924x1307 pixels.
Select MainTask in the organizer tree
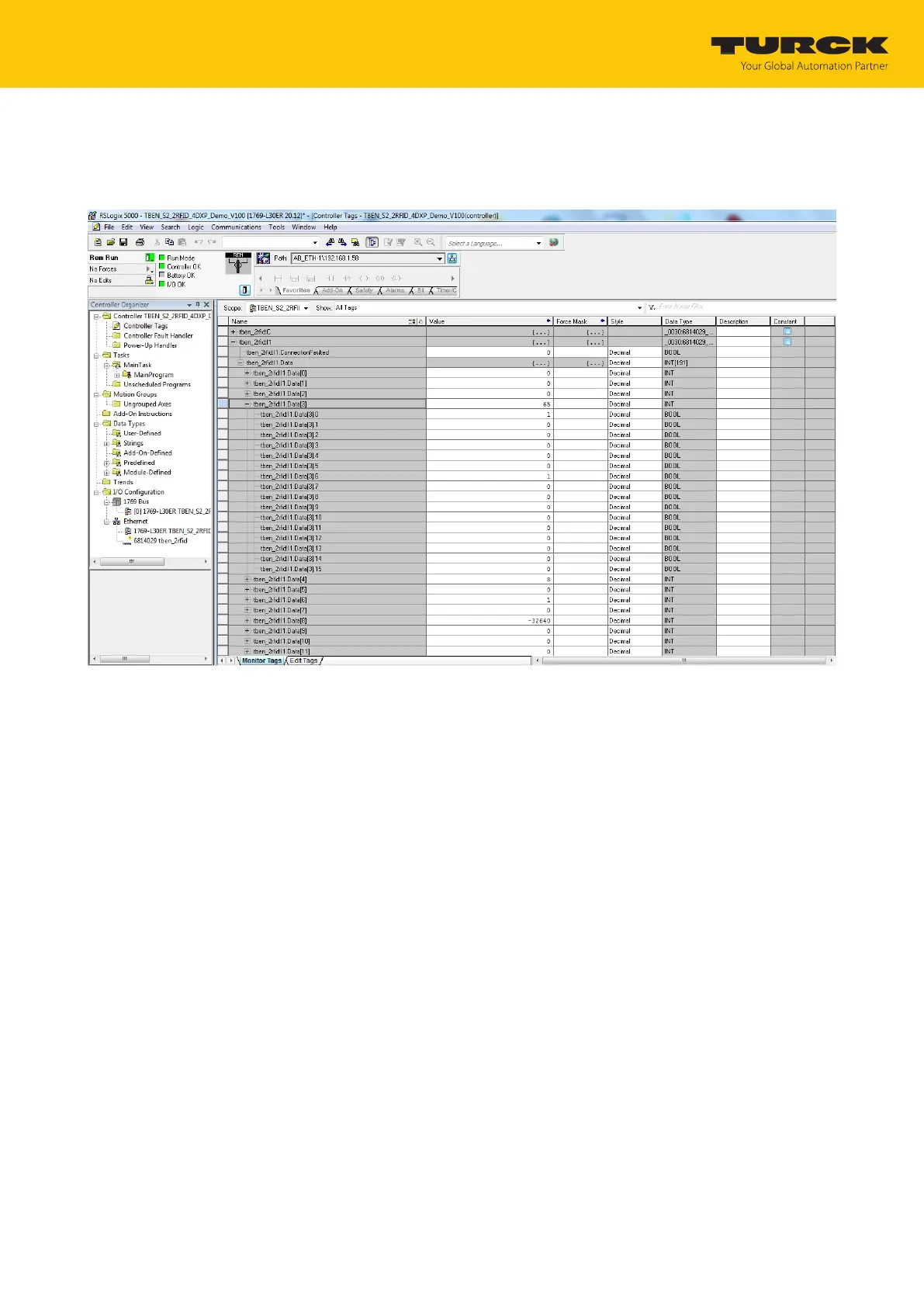137,366
